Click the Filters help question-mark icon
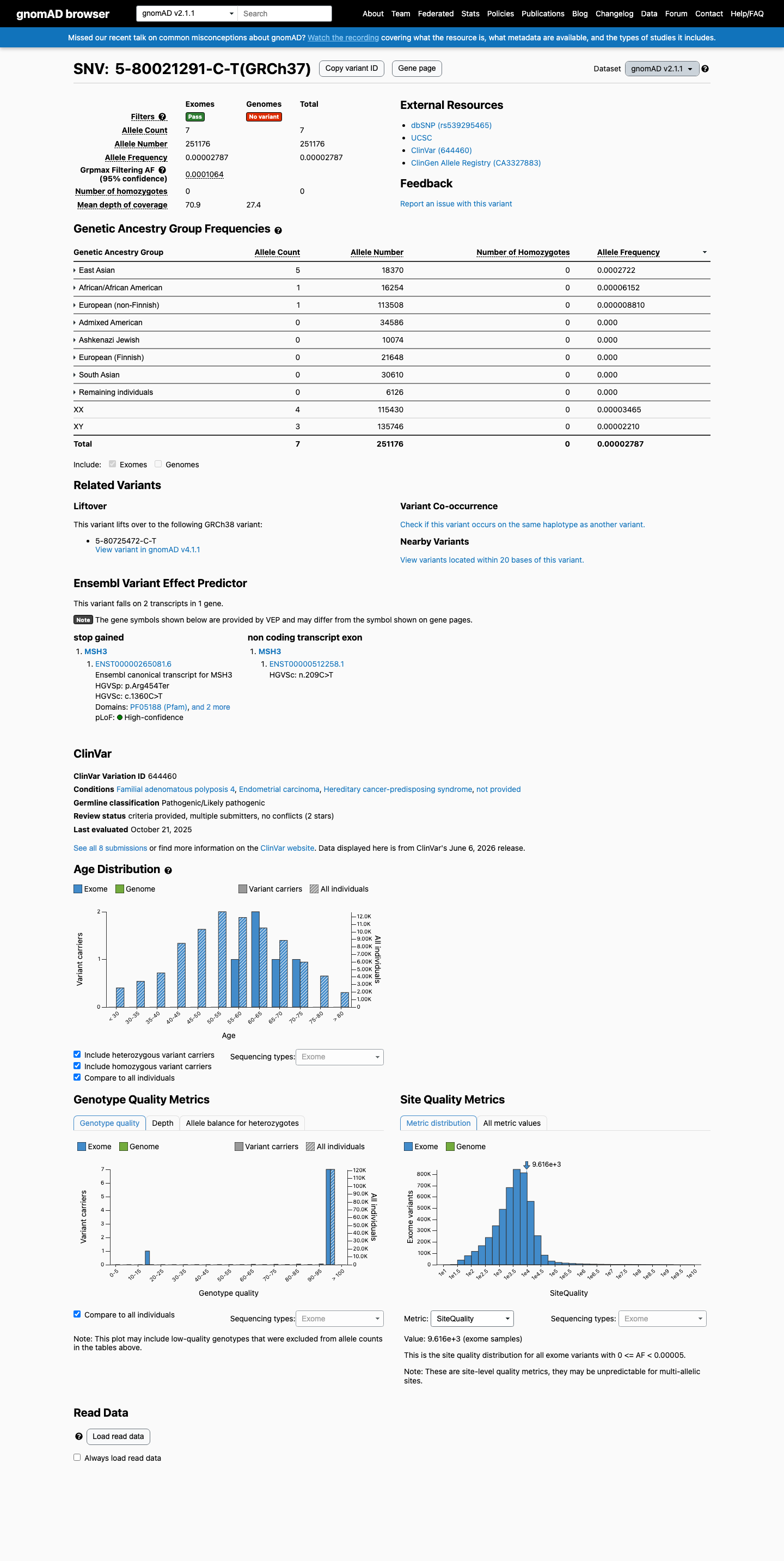Image resolution: width=784 pixels, height=1561 pixels. pyautogui.click(x=162, y=117)
